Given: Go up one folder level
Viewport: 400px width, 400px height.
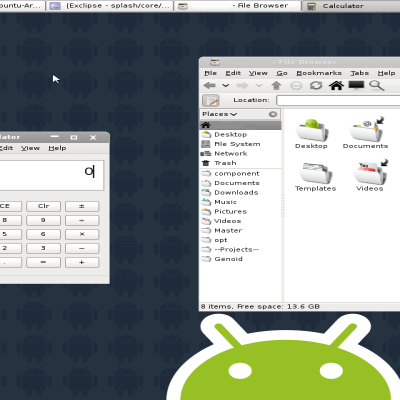Looking at the screenshot, I should (x=276, y=86).
